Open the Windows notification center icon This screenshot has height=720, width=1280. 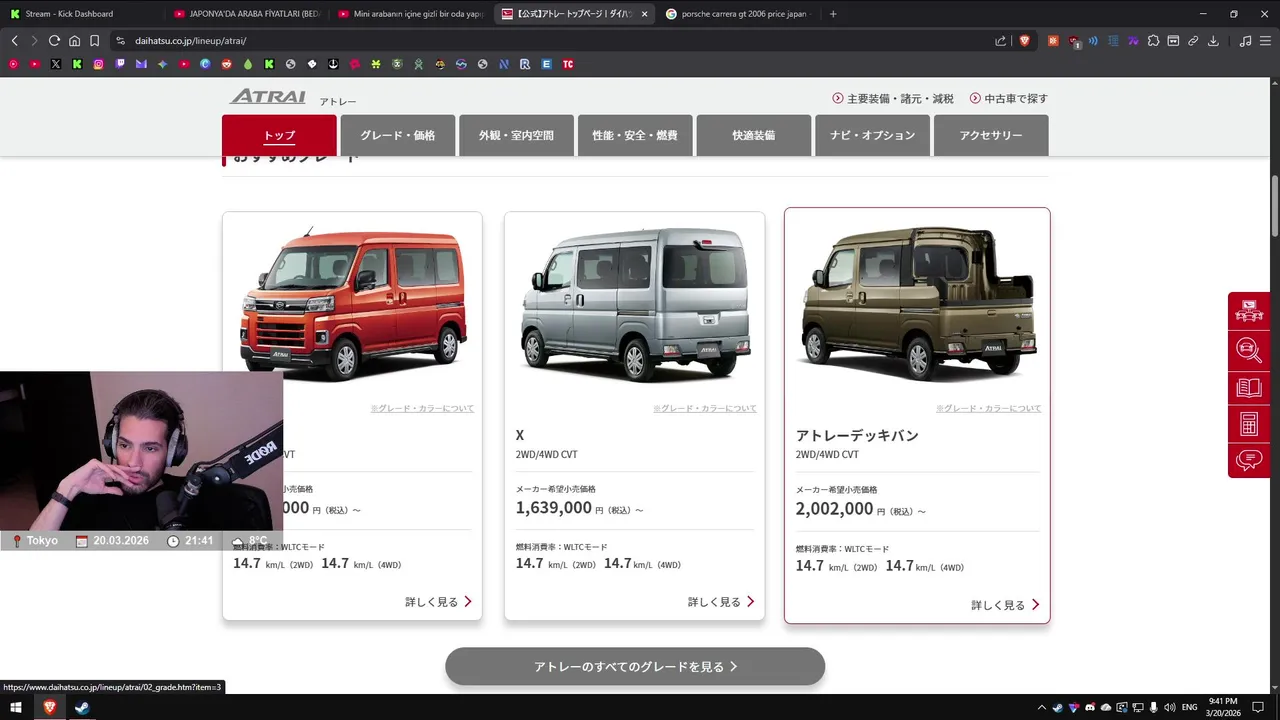click(1258, 707)
